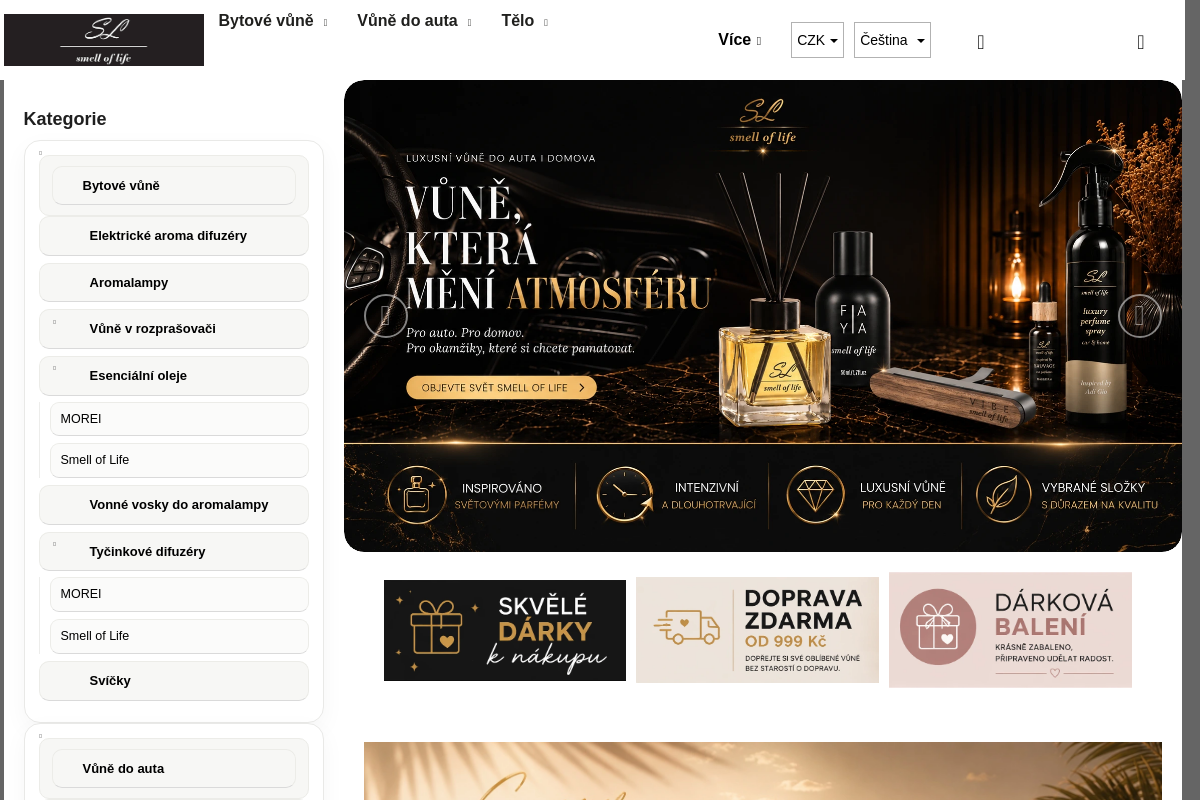
Task: Click the Smell of Life logo
Action: pyautogui.click(x=104, y=40)
